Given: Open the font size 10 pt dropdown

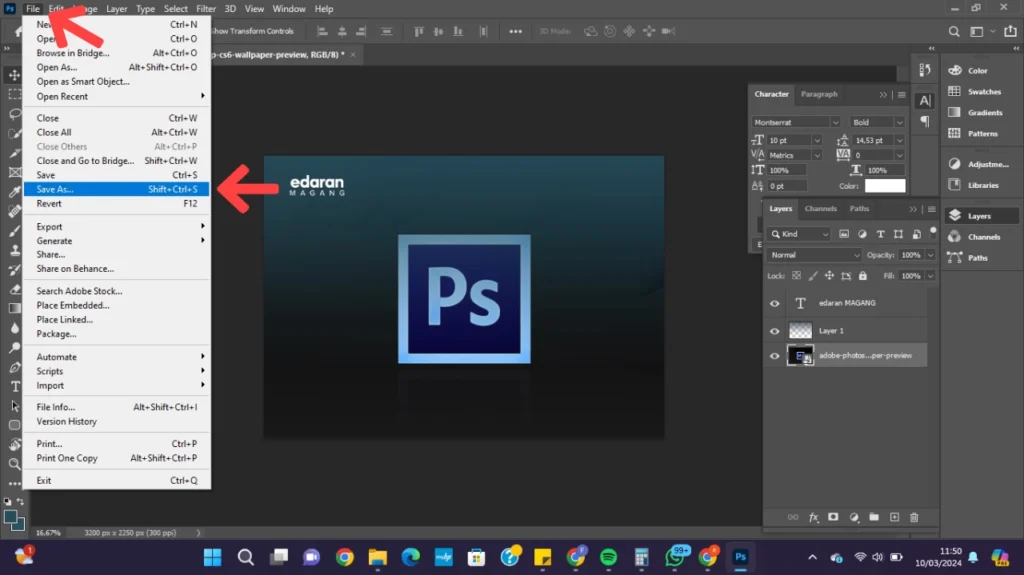Looking at the screenshot, I should 816,140.
